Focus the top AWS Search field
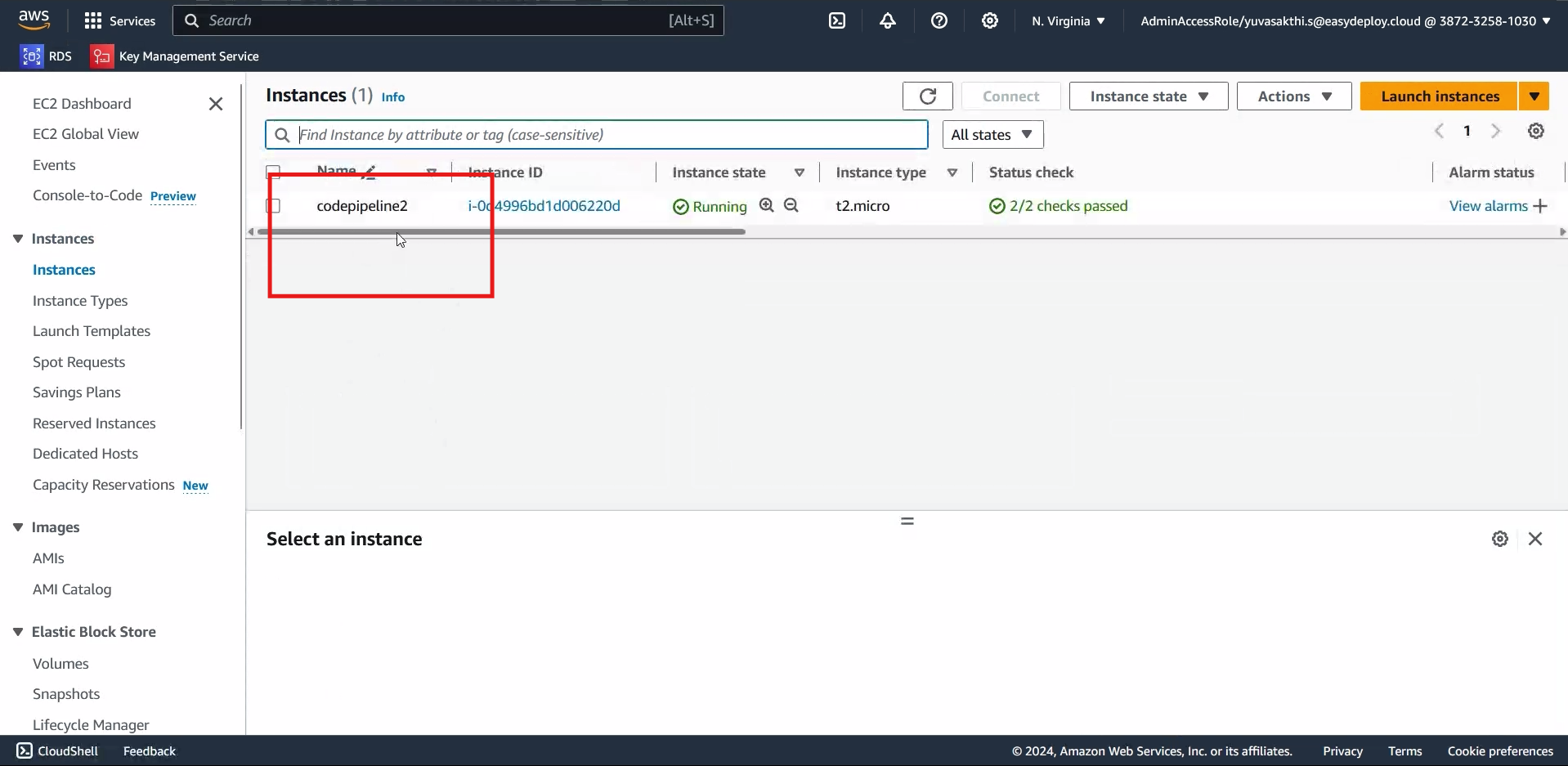This screenshot has height=766, width=1568. [448, 20]
